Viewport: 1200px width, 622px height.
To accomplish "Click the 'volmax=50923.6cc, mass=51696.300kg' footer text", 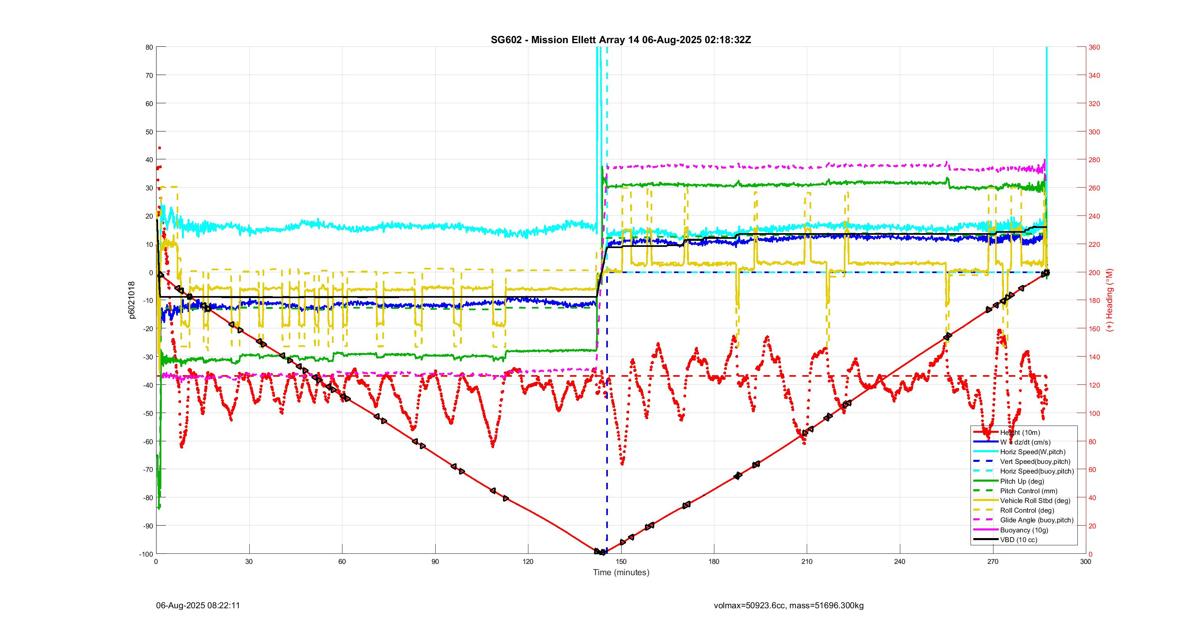I will click(x=789, y=605).
